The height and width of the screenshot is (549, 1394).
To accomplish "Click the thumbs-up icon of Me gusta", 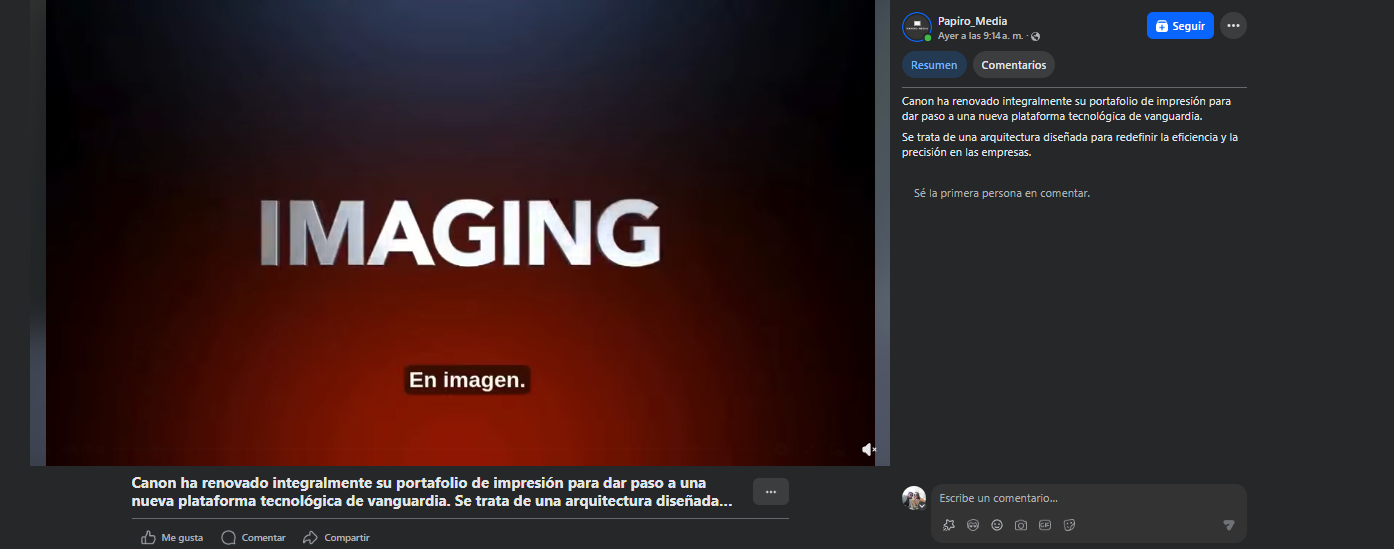I will point(148,537).
